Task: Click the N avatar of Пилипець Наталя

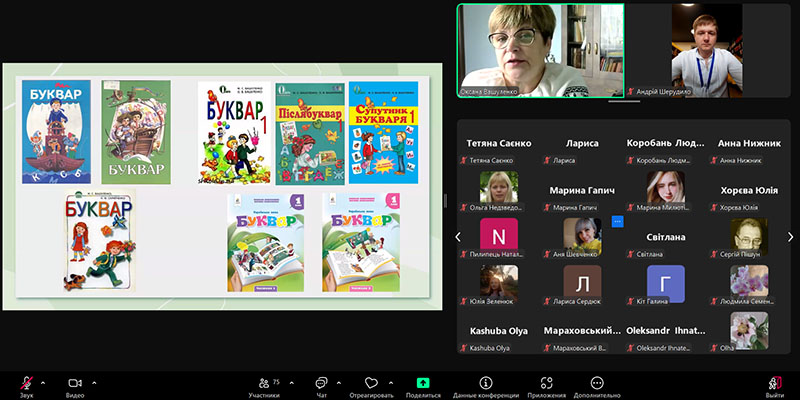Action: coord(499,236)
